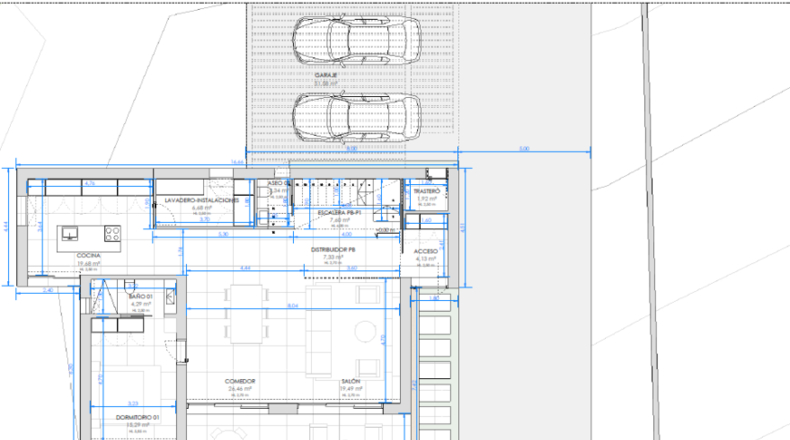Click the 7.42 dimension beside exterior steps

[x=414, y=385]
